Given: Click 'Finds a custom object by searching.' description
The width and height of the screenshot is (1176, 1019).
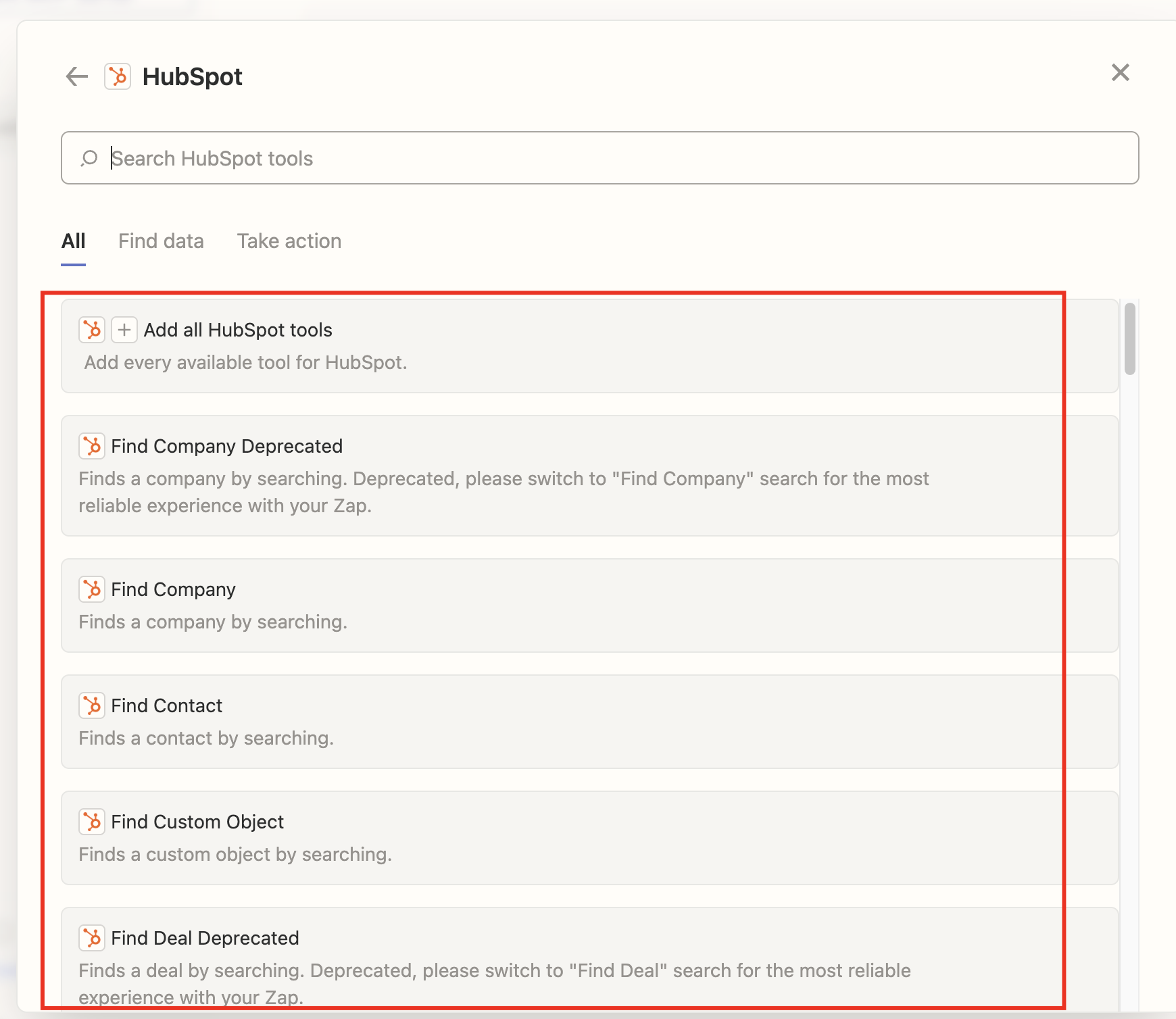Looking at the screenshot, I should click(x=235, y=855).
